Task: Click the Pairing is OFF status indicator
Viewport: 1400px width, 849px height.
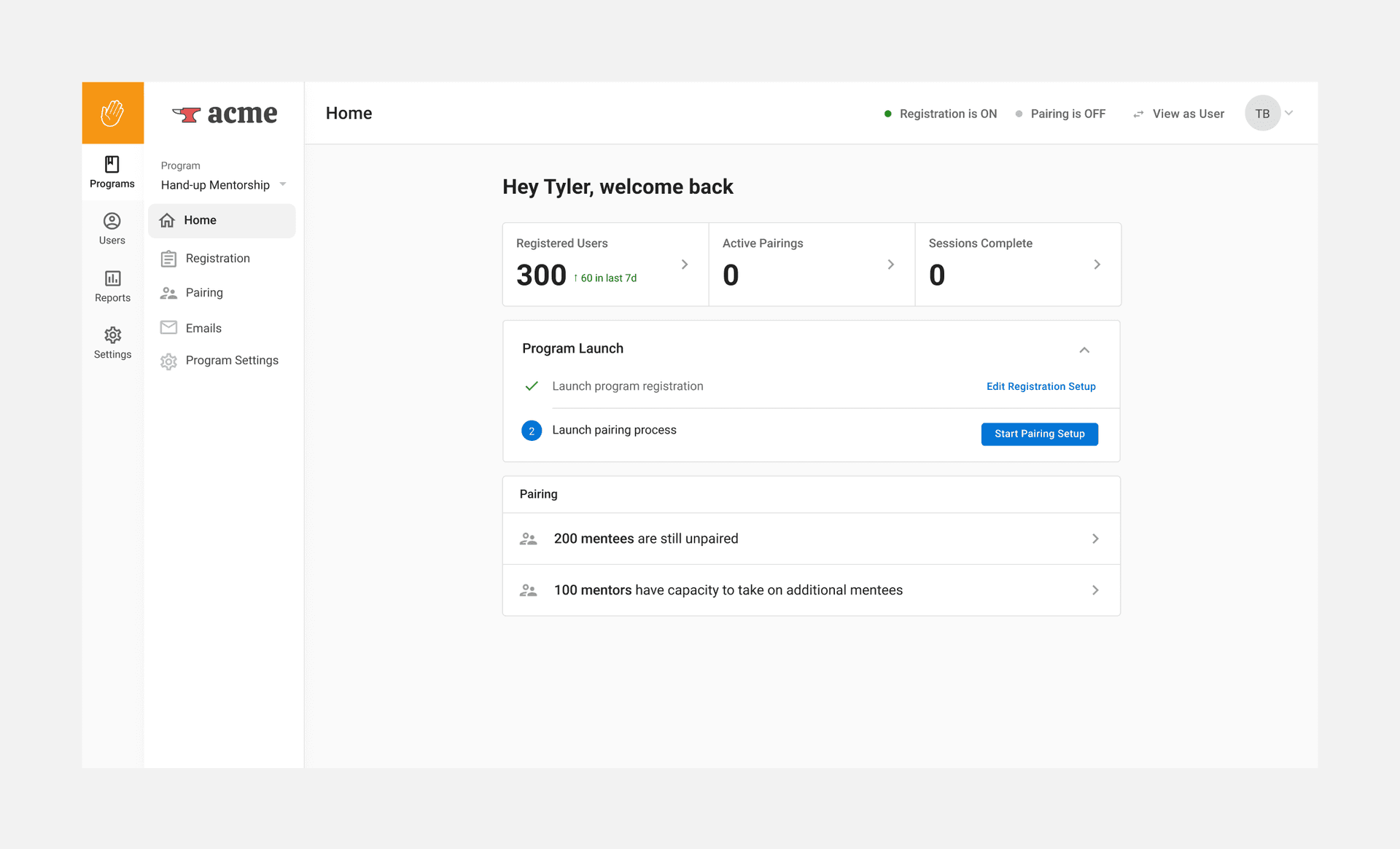Action: tap(1061, 114)
